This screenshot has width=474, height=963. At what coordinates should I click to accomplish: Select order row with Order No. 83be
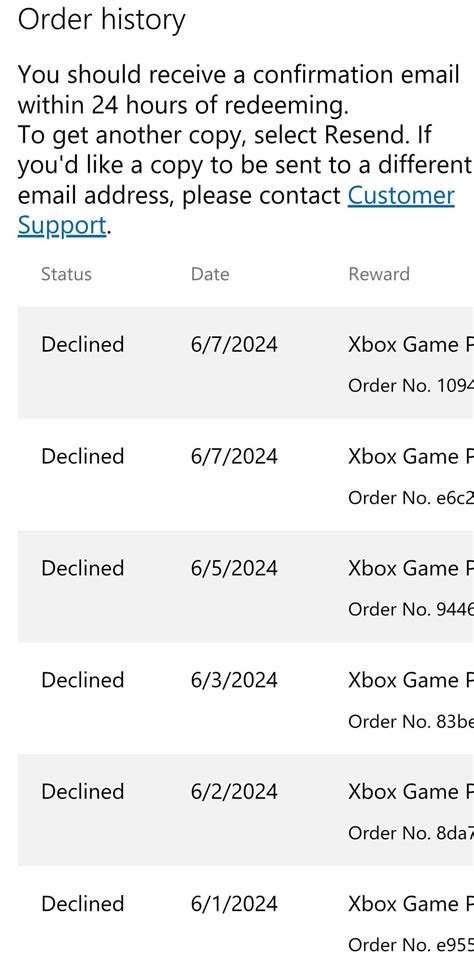tap(246, 698)
